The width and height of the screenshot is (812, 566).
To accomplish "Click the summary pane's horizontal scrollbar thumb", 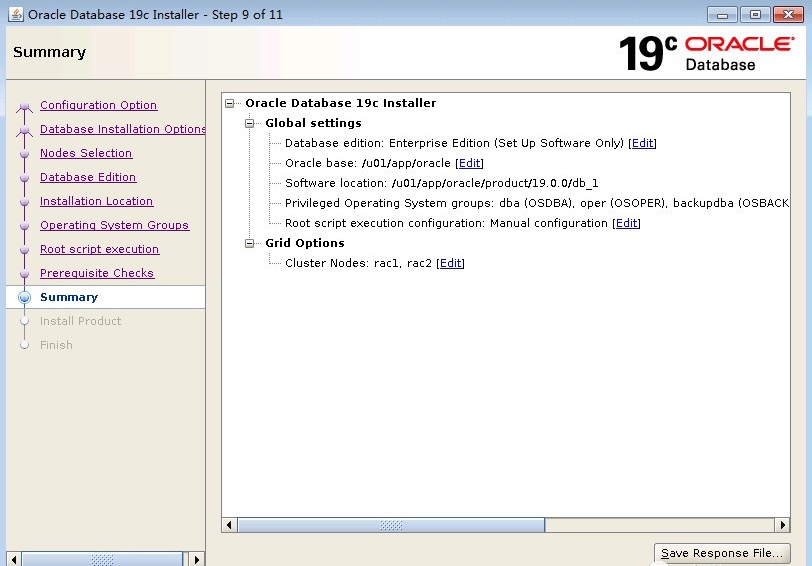I will [391, 525].
